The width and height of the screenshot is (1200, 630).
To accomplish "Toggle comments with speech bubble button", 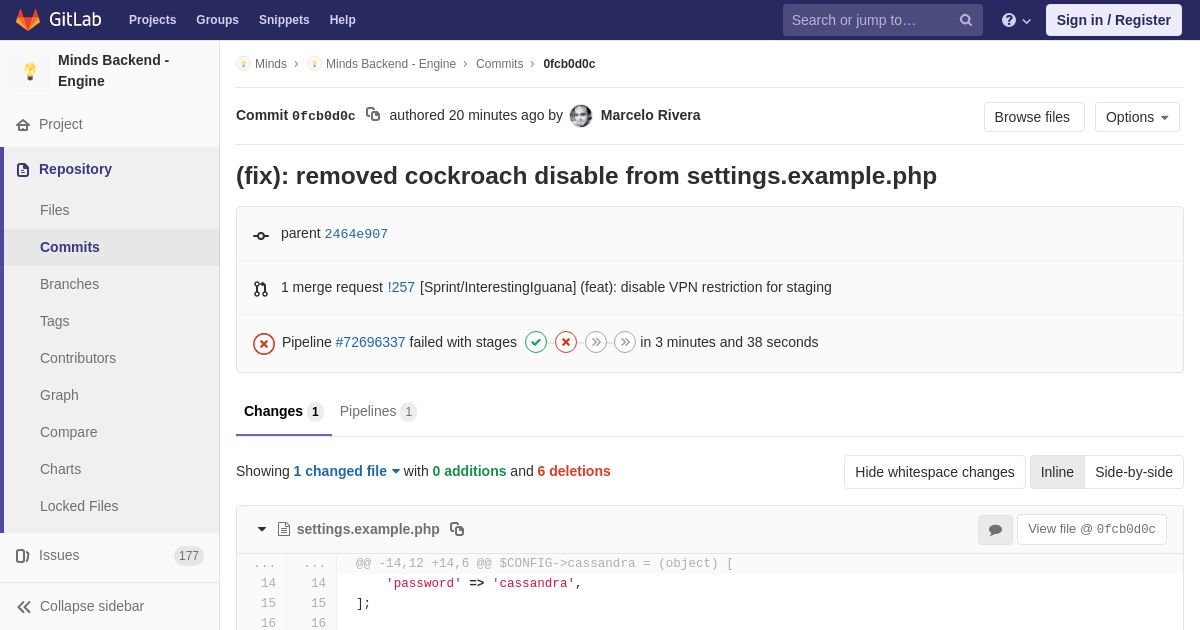I will (995, 530).
